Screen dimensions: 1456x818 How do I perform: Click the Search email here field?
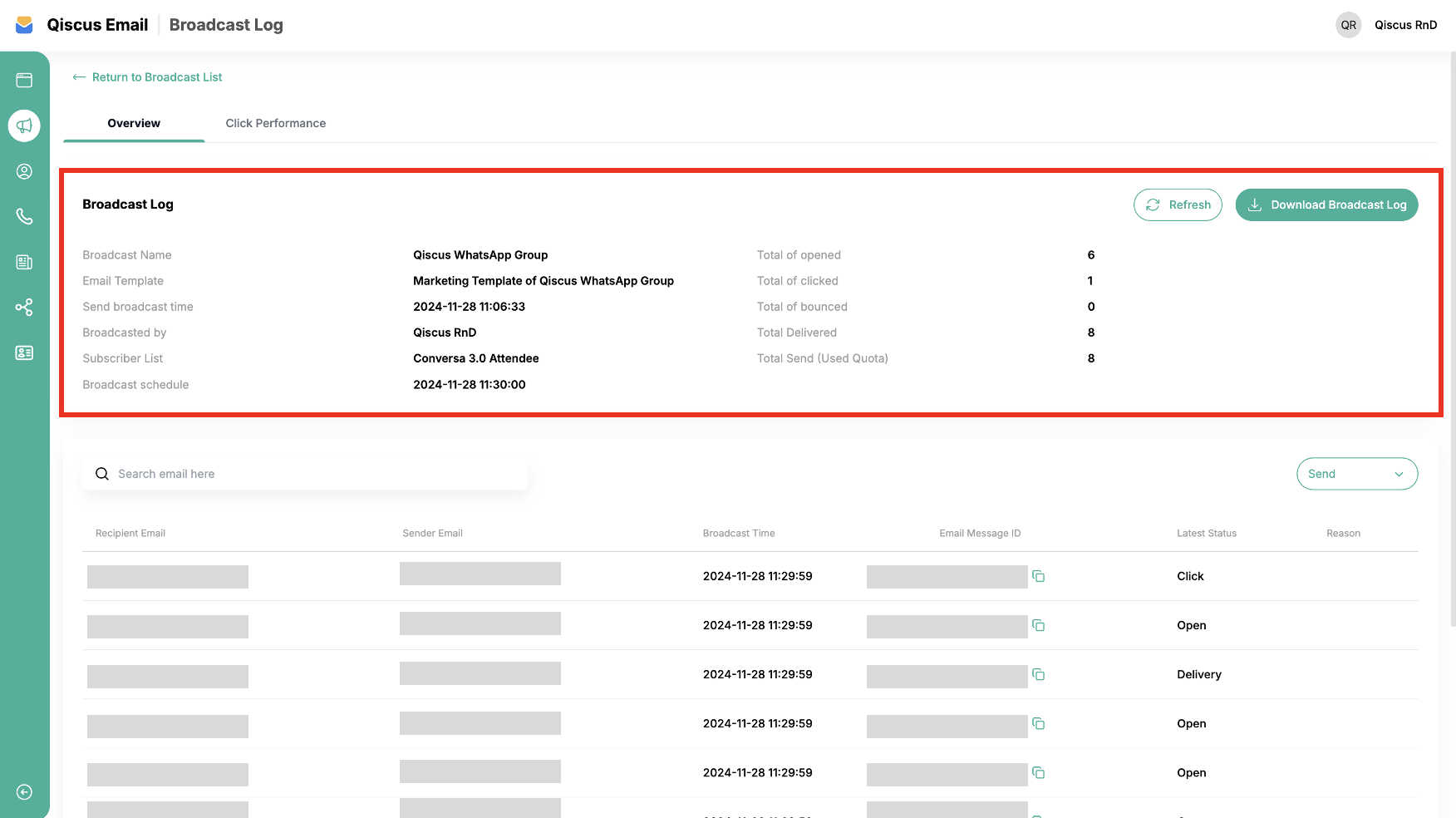305,474
